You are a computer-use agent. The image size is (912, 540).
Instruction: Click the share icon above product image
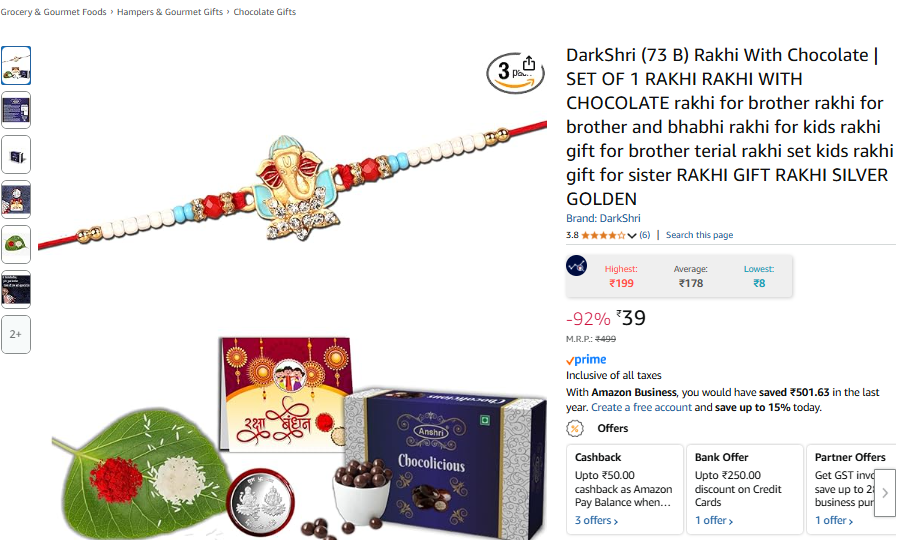[528, 63]
